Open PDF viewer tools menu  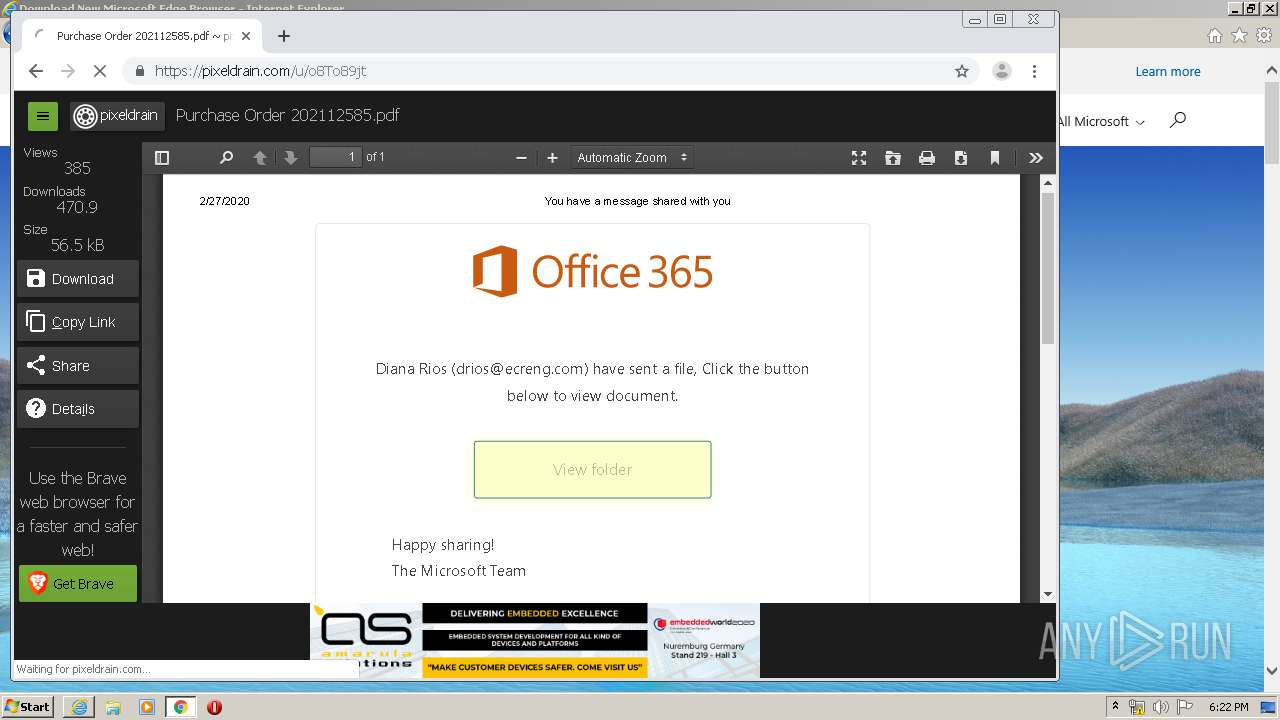1036,158
